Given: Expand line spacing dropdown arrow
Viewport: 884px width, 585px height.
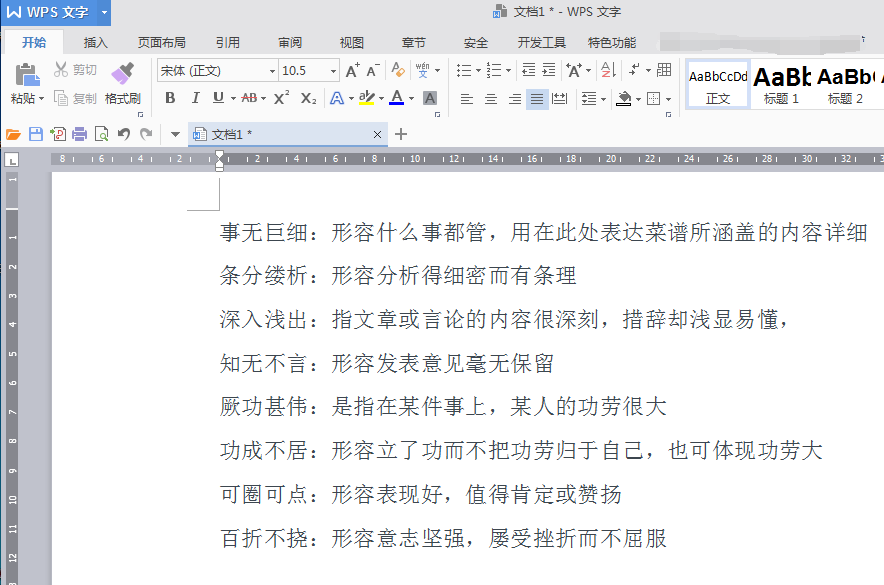Looking at the screenshot, I should (603, 99).
